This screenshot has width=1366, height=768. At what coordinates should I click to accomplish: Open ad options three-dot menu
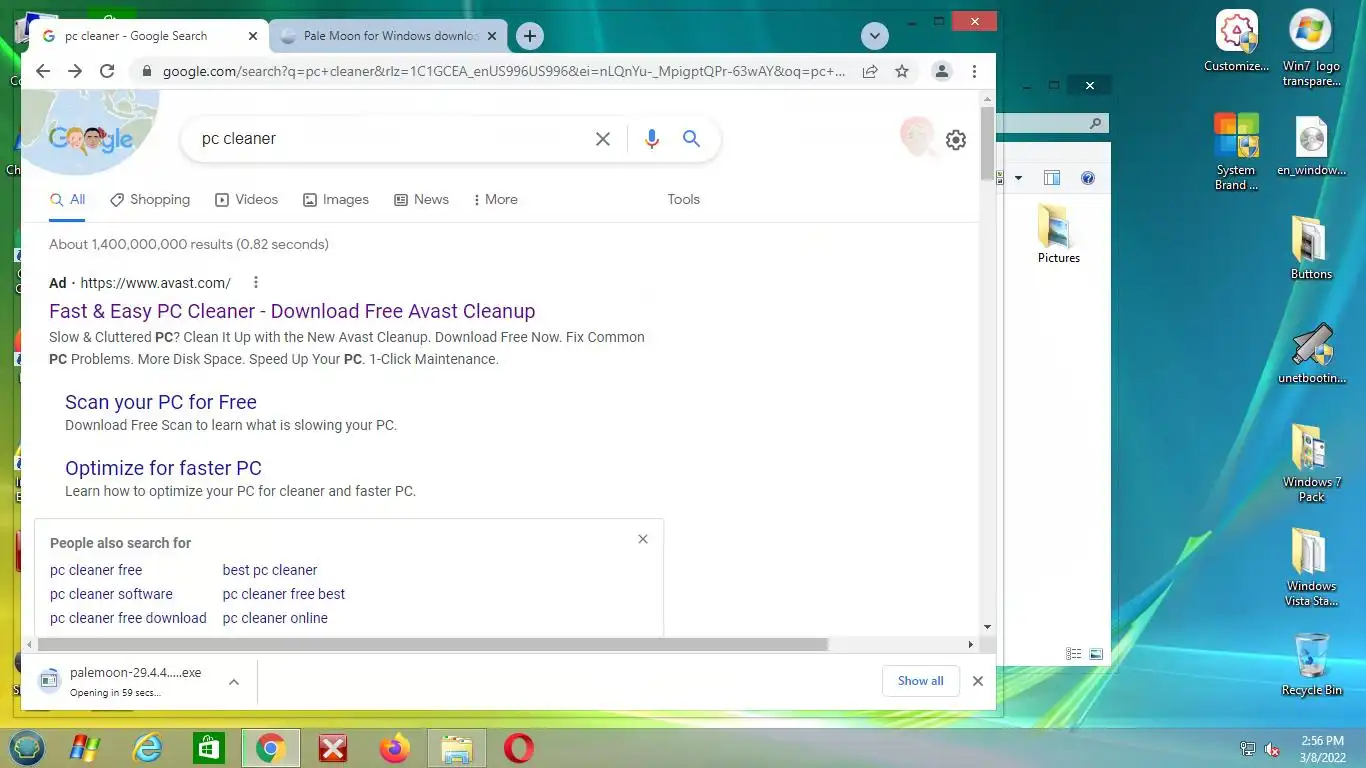pyautogui.click(x=256, y=282)
